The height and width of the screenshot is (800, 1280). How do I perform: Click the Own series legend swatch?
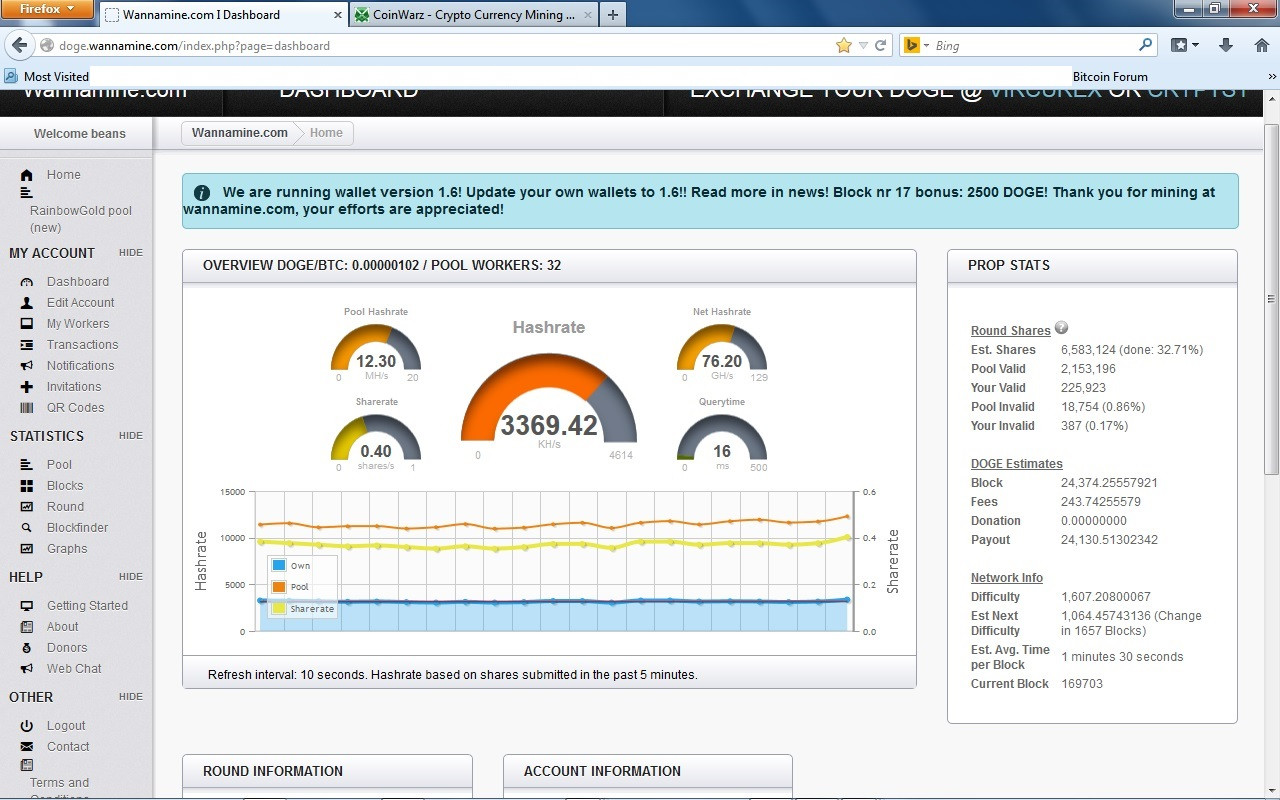[x=279, y=566]
